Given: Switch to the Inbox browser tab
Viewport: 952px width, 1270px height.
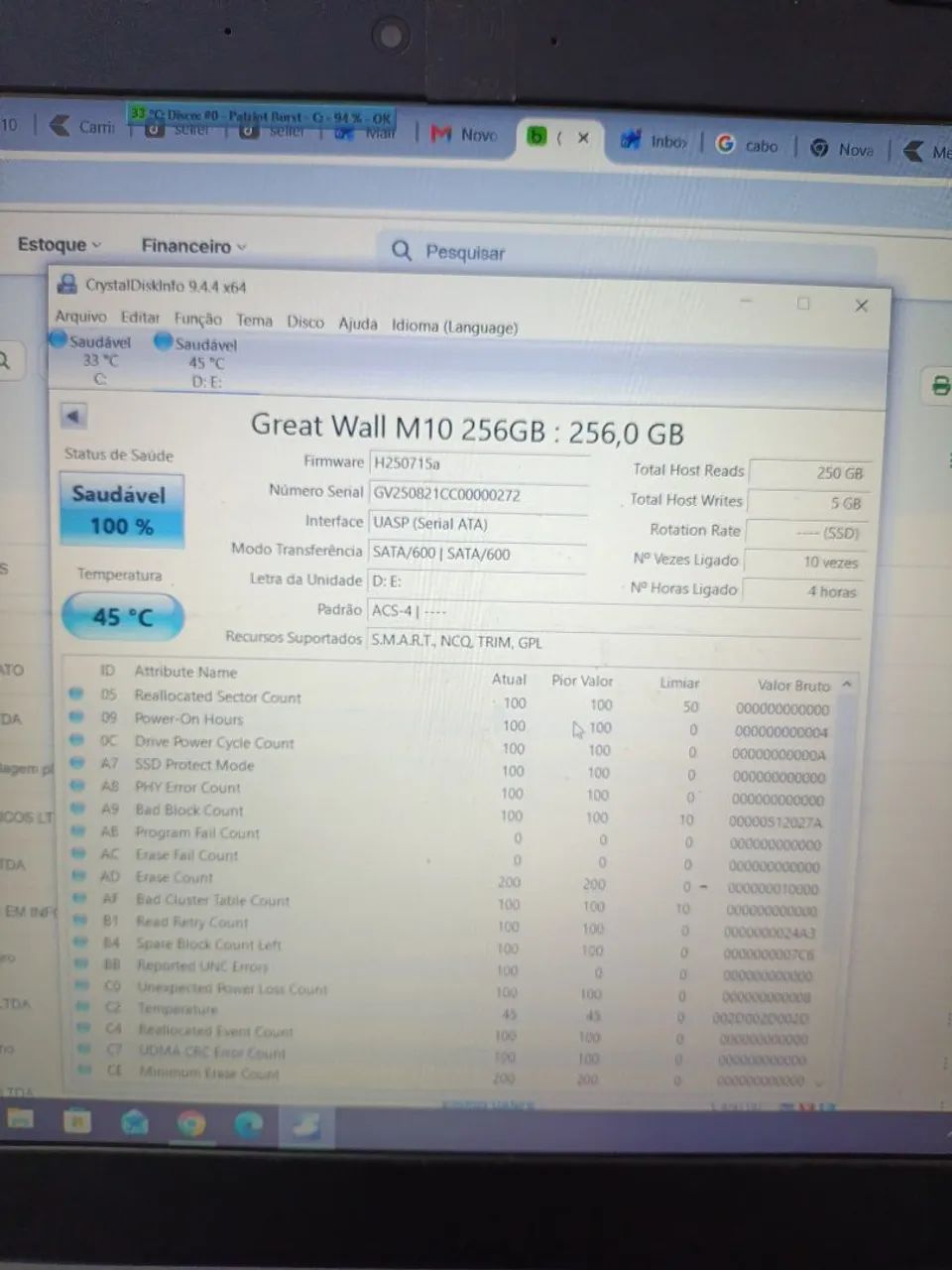Looking at the screenshot, I should coord(654,142).
